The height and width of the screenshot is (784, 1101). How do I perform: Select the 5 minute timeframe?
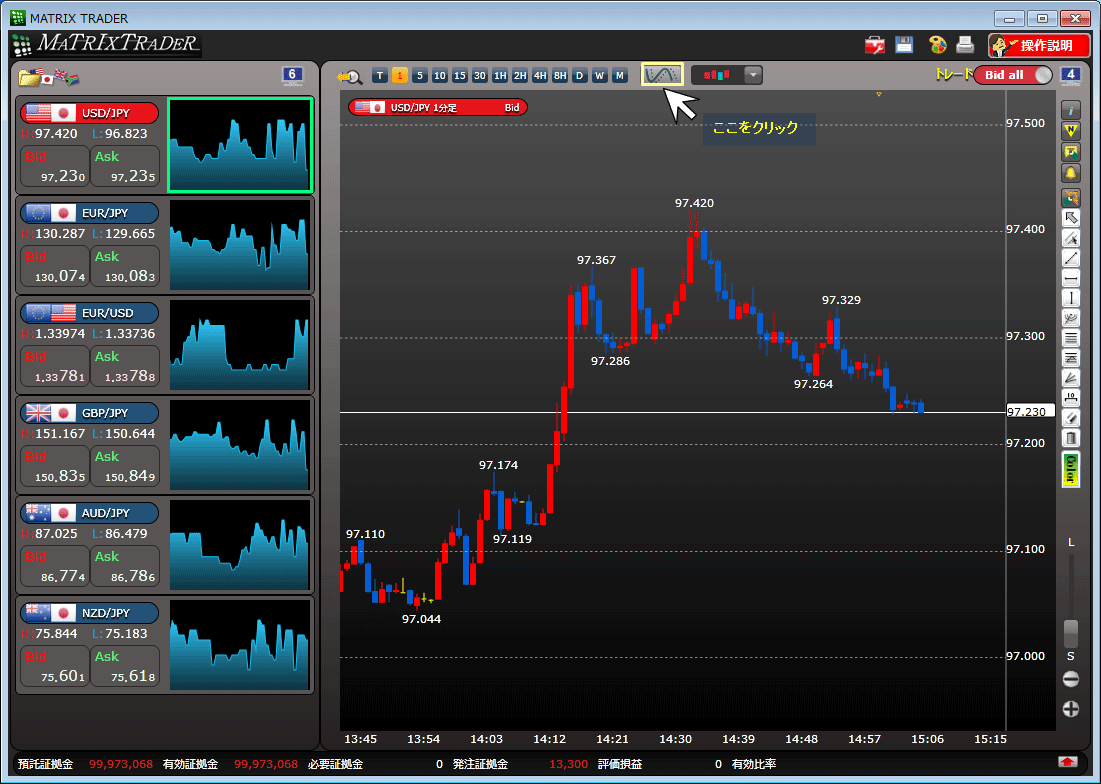tap(419, 76)
